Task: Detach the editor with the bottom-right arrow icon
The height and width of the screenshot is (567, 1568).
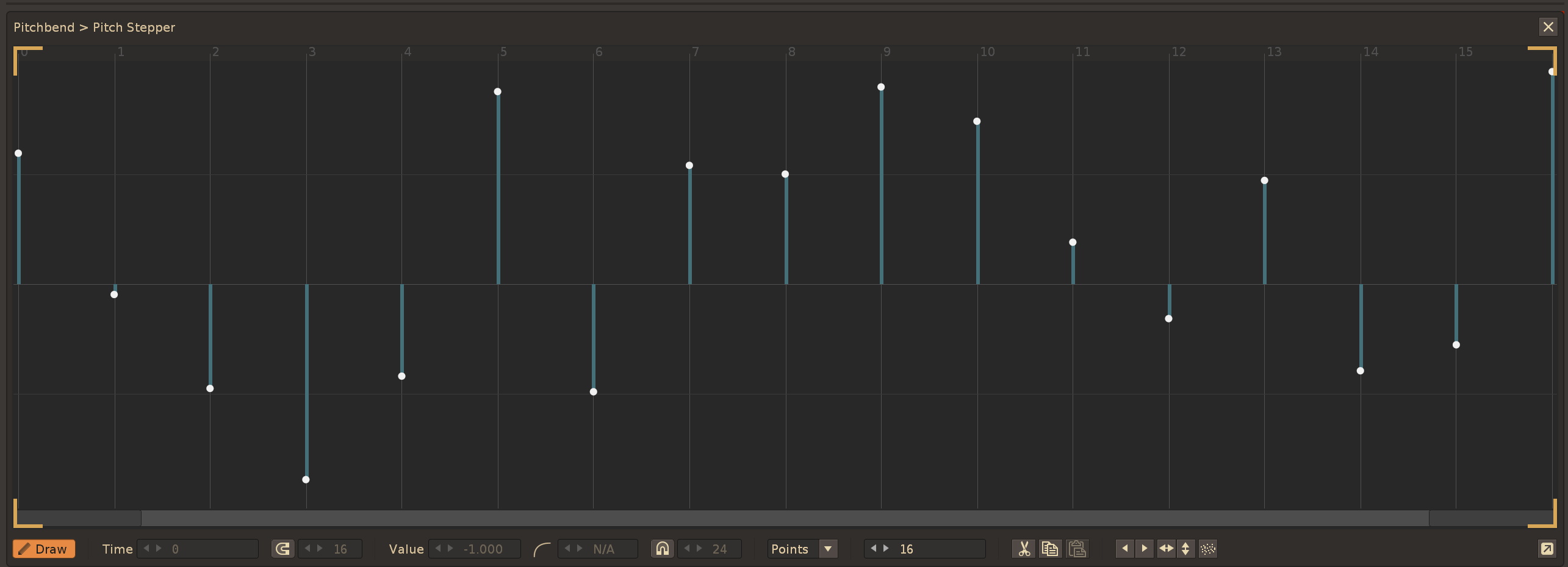Action: pos(1547,549)
